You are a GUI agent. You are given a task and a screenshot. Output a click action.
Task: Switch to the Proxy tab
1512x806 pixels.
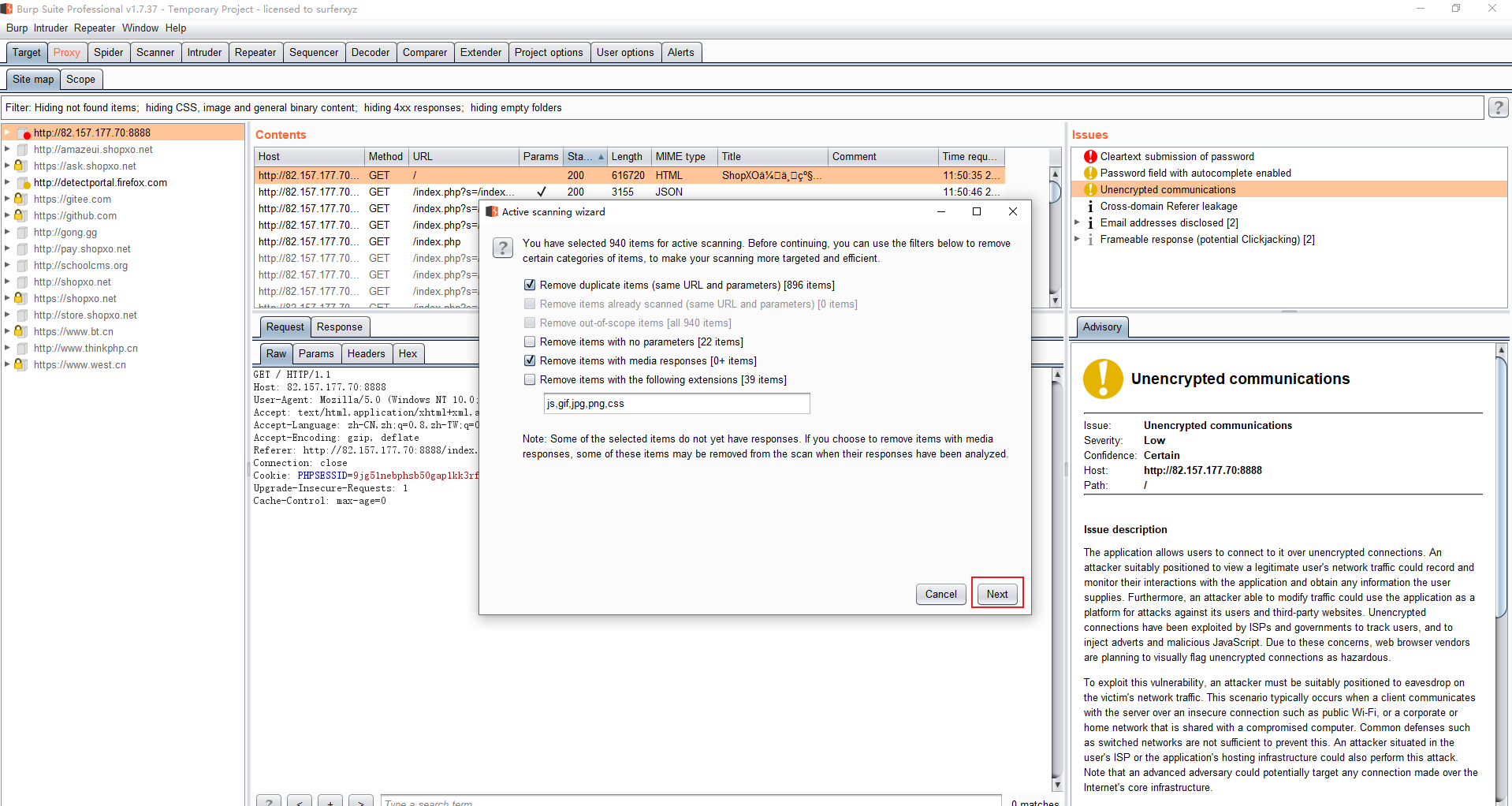click(x=67, y=52)
